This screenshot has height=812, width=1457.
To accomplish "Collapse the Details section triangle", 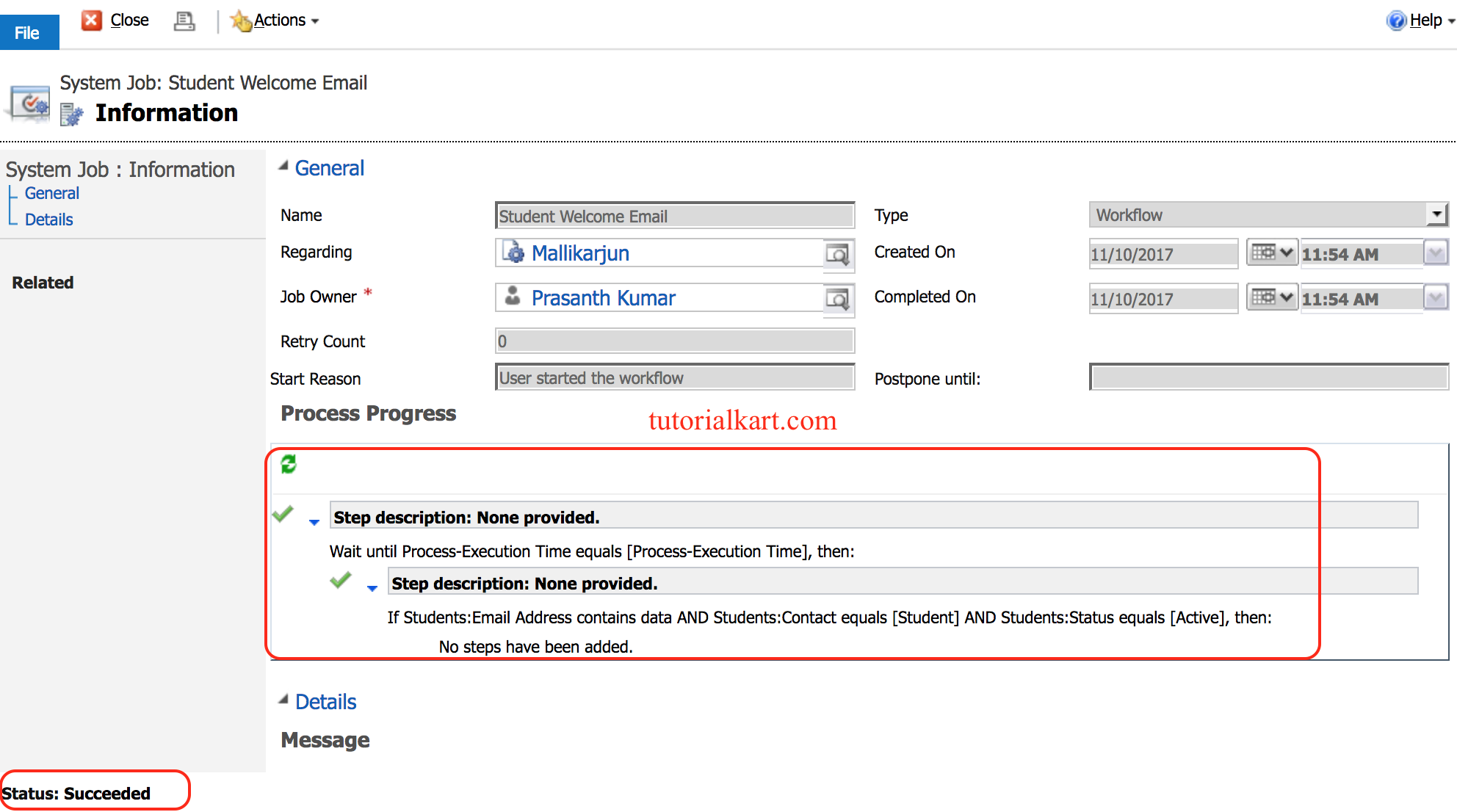I will 283,700.
